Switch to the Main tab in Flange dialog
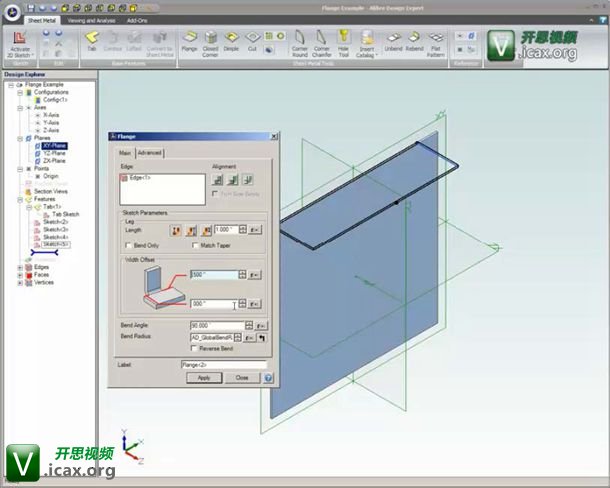This screenshot has height=488, width=610. [125, 153]
